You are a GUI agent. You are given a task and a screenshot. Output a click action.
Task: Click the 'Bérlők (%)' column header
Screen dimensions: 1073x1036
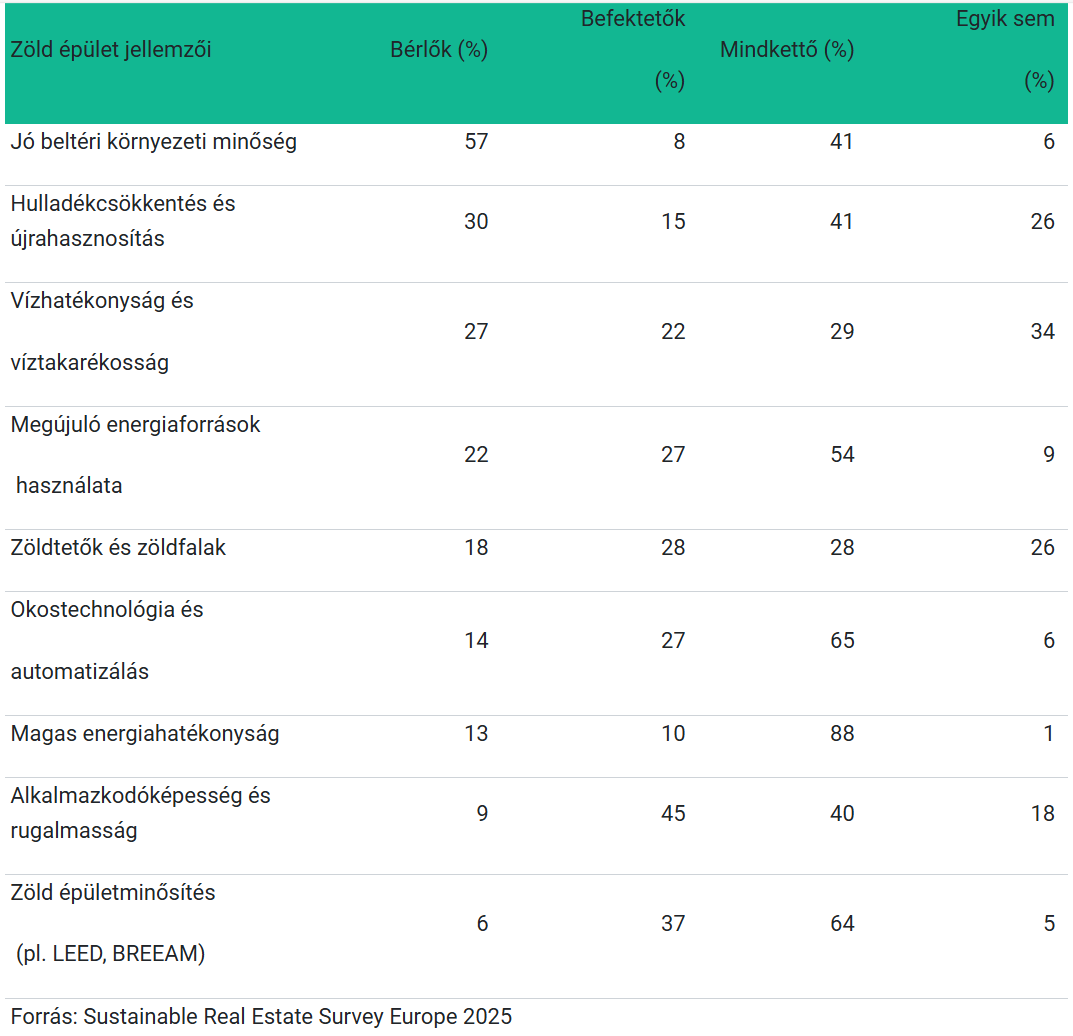click(x=439, y=50)
